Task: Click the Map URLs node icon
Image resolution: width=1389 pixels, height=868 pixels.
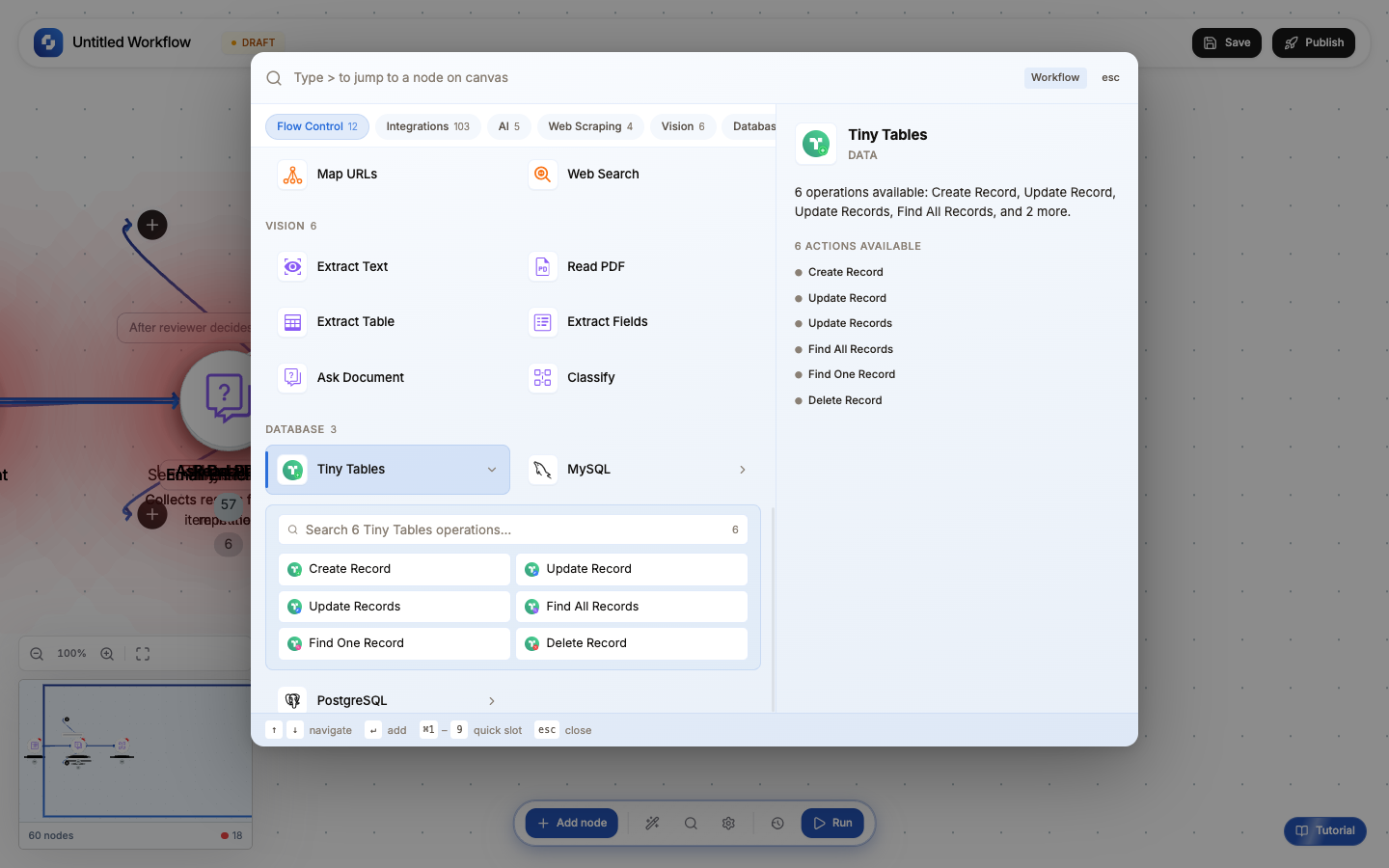Action: [292, 175]
